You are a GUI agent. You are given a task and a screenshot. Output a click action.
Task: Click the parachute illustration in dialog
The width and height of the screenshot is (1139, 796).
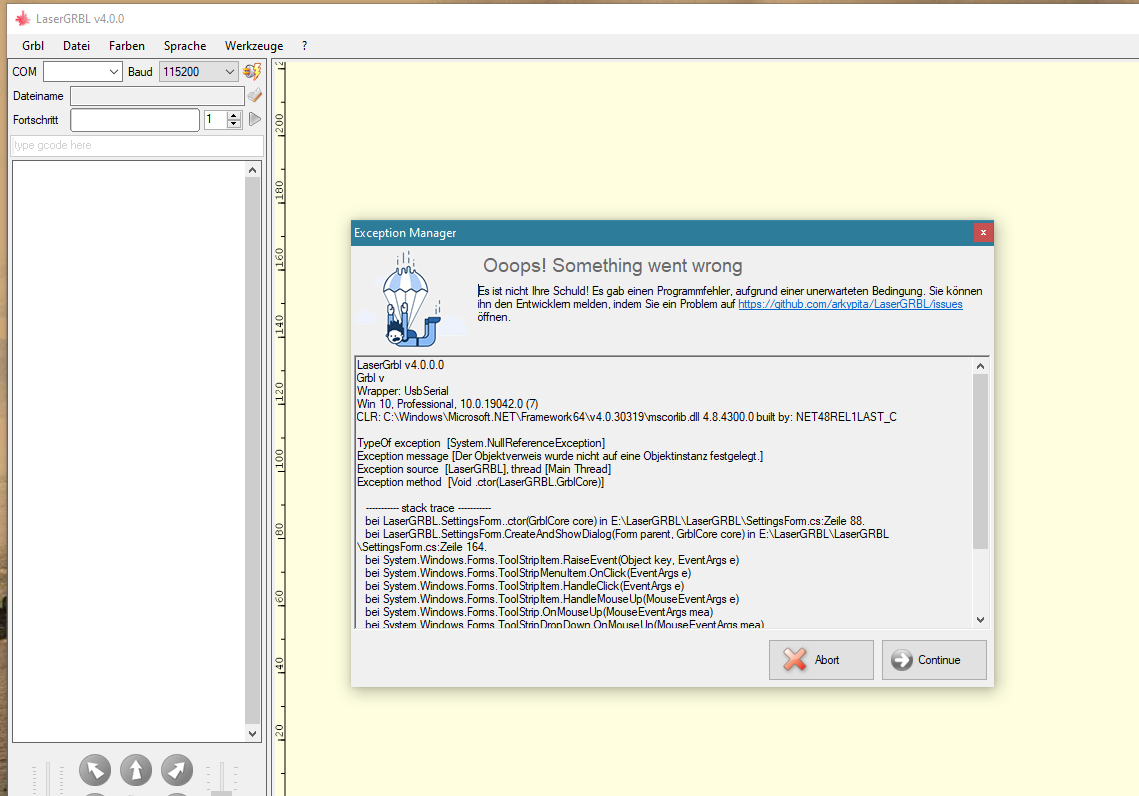point(410,299)
